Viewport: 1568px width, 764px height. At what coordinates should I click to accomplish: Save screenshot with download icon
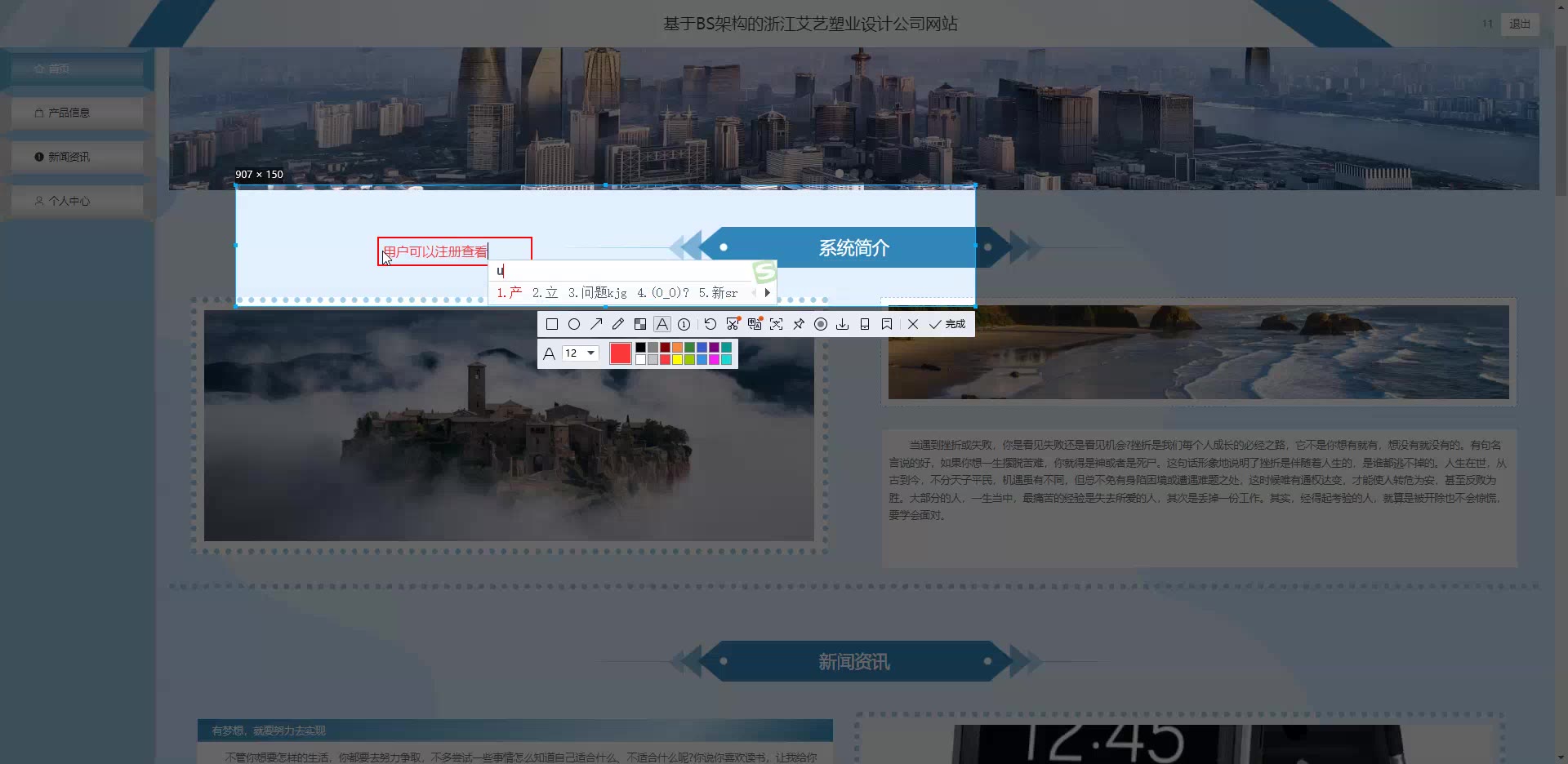pos(843,324)
